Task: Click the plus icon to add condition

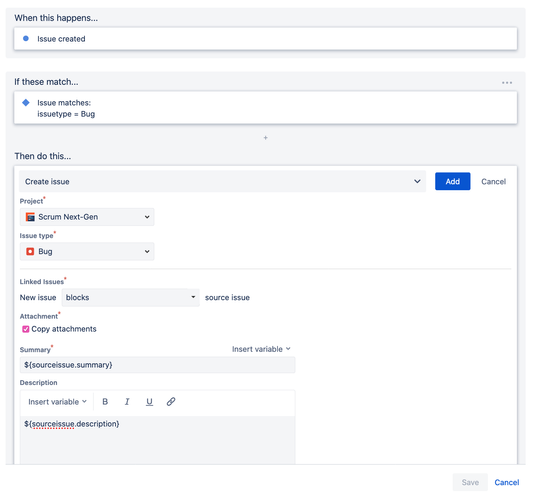Action: click(266, 138)
